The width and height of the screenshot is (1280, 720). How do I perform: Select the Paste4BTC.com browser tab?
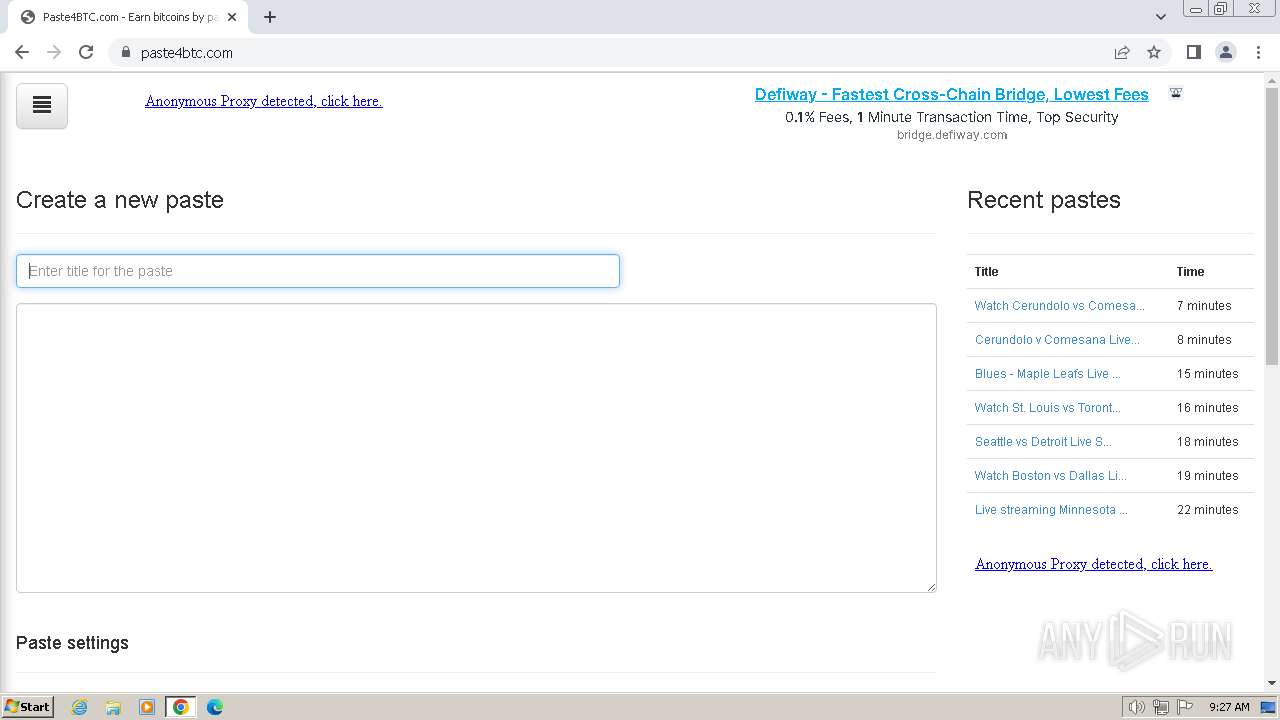(127, 17)
